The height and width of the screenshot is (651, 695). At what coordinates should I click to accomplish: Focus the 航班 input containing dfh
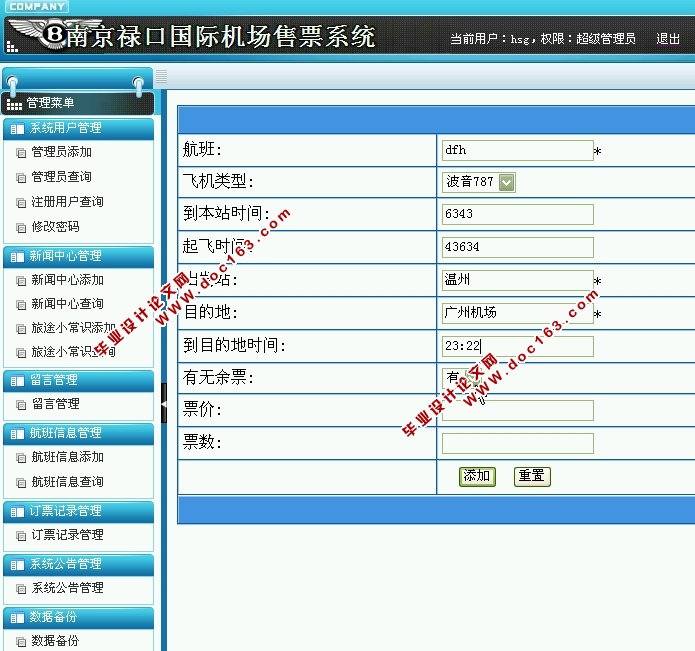[x=518, y=150]
